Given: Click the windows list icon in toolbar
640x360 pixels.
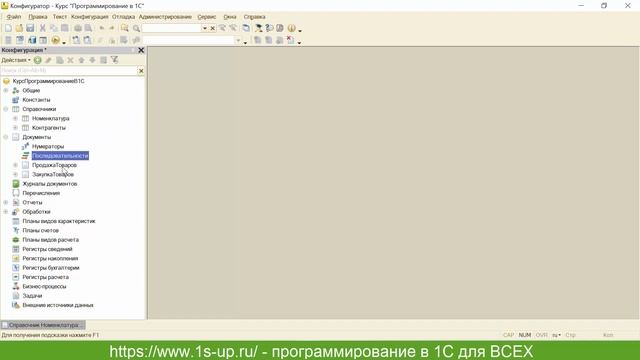Looking at the screenshot, I should 246,28.
